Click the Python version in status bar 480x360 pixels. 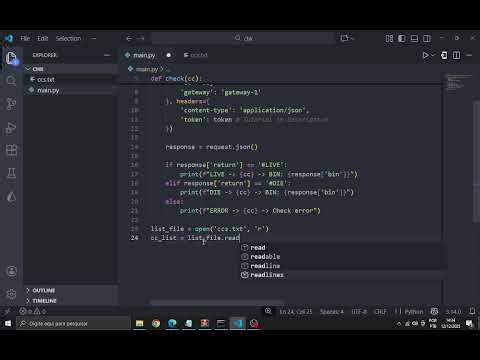(x=453, y=311)
